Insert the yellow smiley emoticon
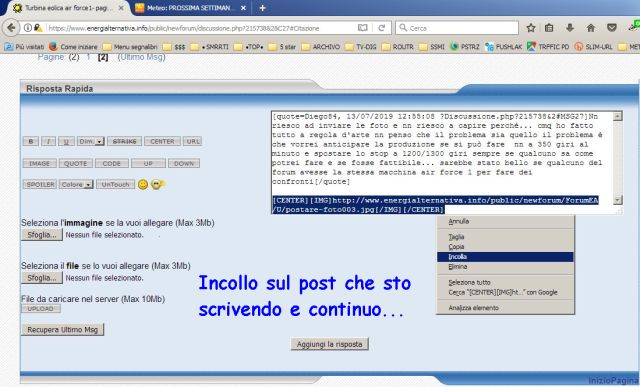This screenshot has width=640, height=387. tap(143, 185)
